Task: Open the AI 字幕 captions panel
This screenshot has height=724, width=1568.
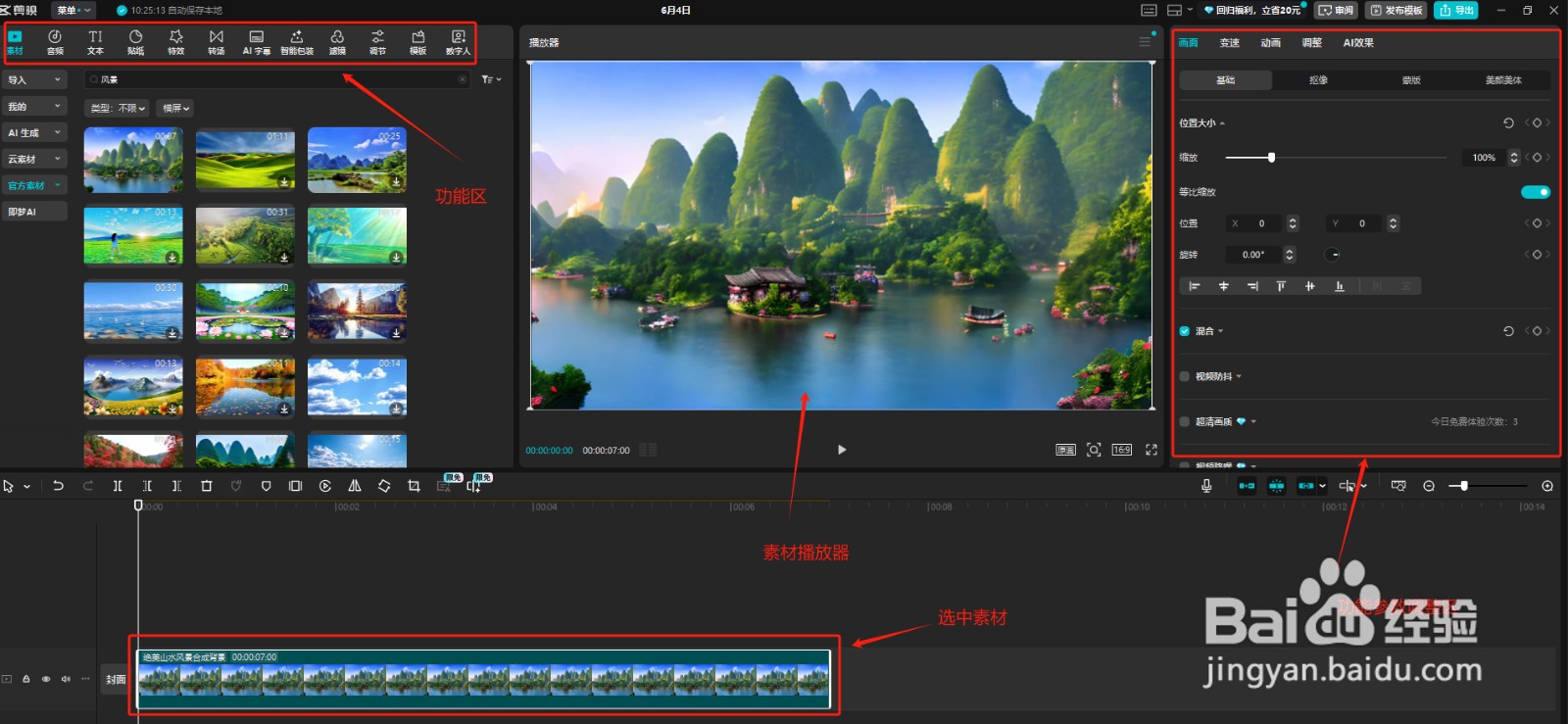Action: [x=256, y=42]
